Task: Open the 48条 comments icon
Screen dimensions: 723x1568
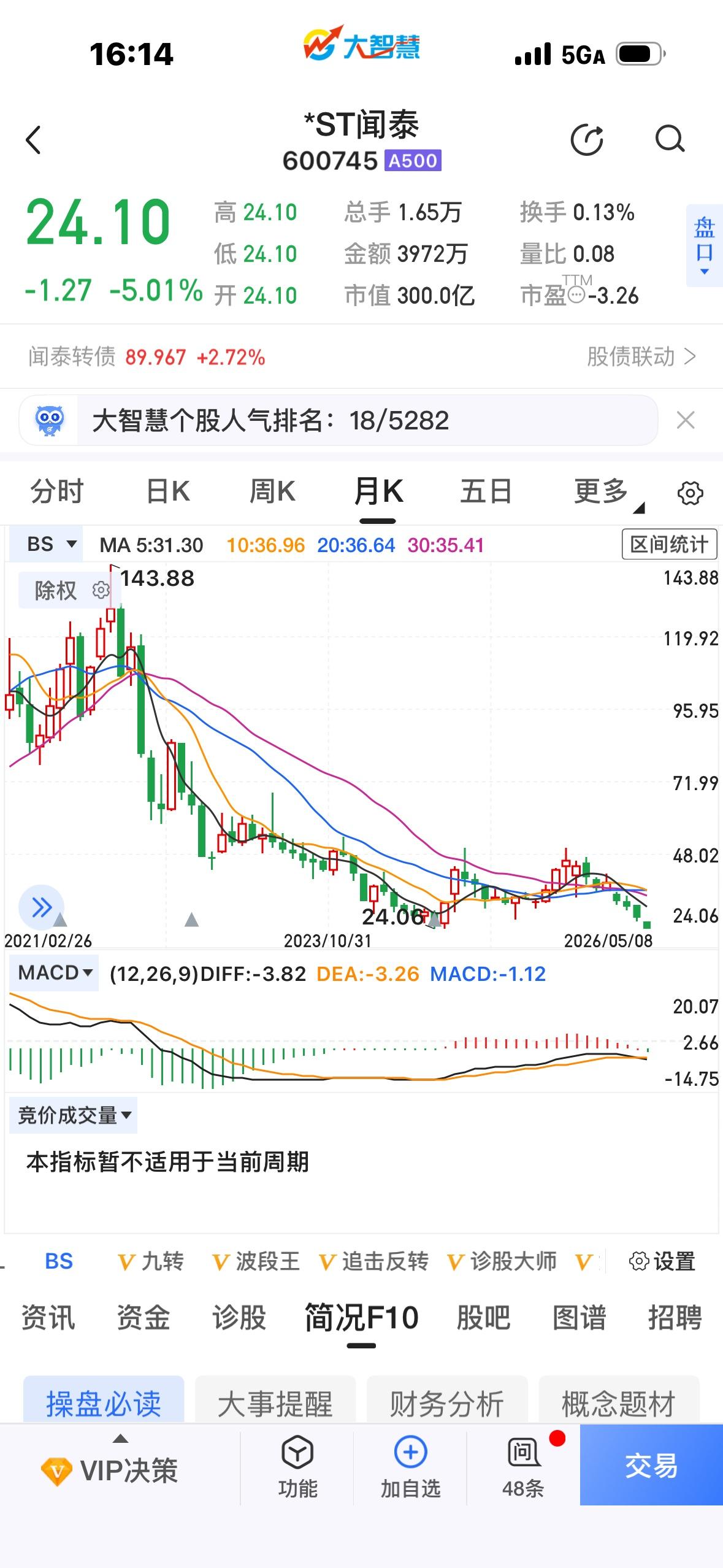Action: 523,1451
